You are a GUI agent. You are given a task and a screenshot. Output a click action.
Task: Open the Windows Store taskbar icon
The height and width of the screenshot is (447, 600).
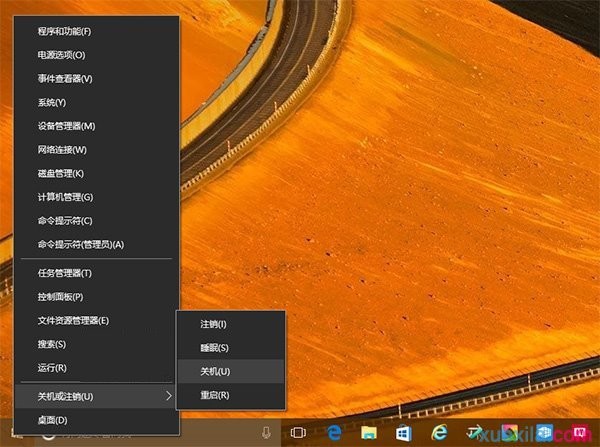point(403,432)
